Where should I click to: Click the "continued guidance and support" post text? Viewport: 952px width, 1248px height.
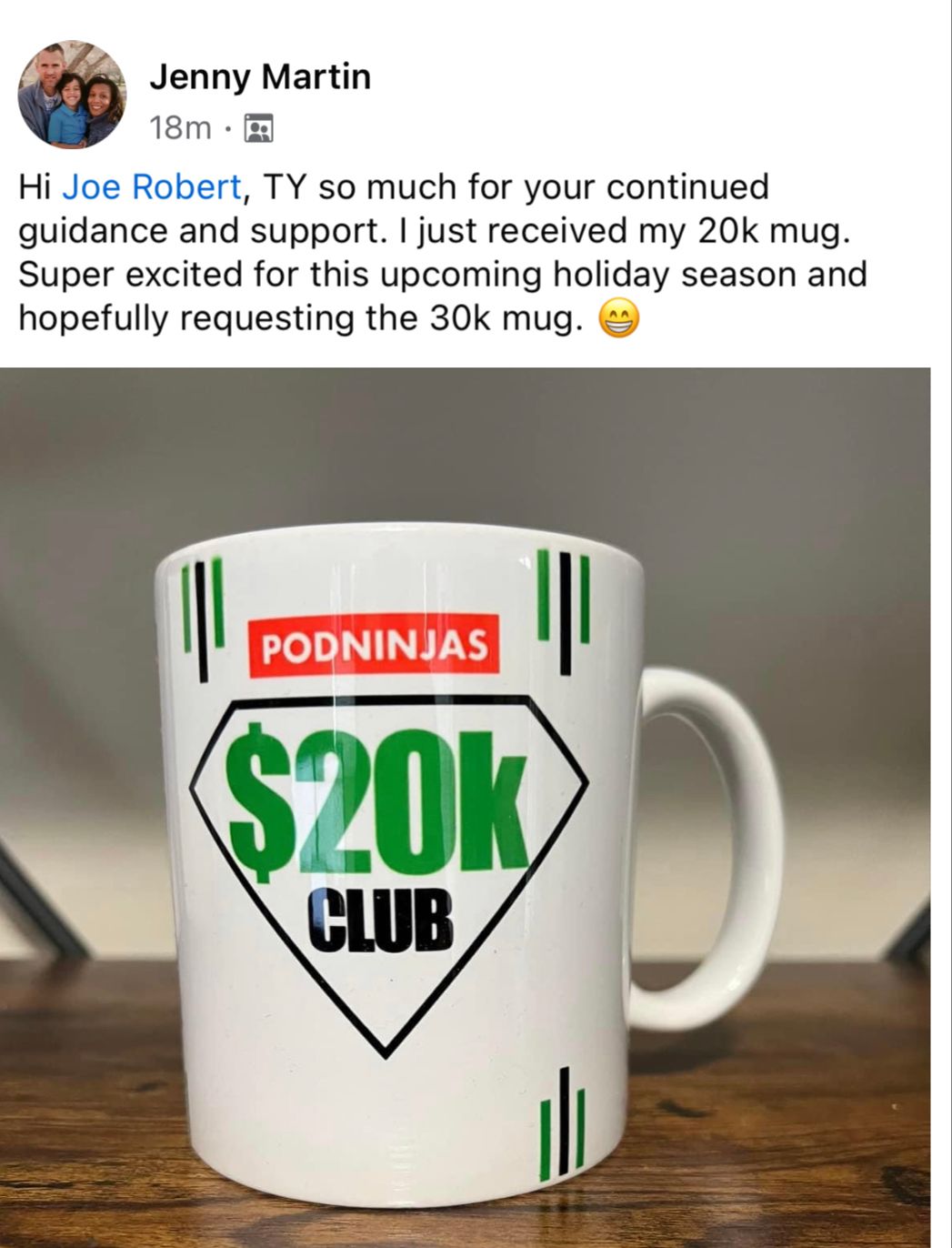394,209
